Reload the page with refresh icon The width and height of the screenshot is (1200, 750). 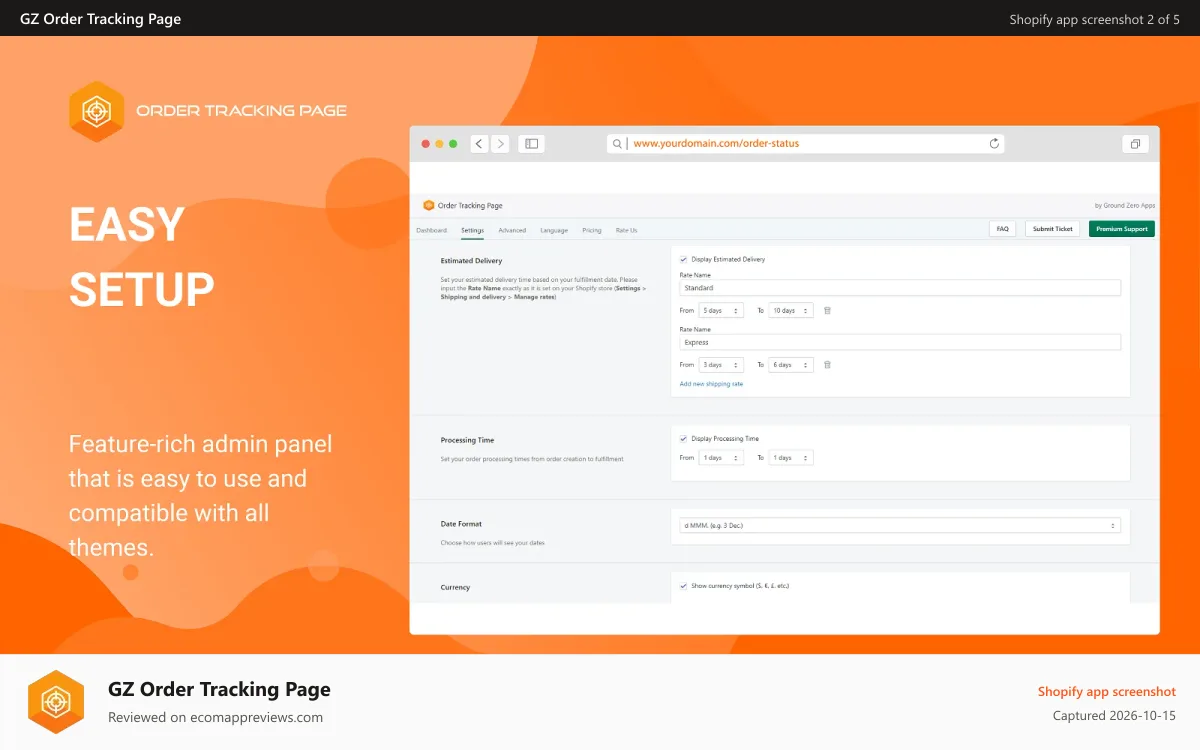point(994,143)
